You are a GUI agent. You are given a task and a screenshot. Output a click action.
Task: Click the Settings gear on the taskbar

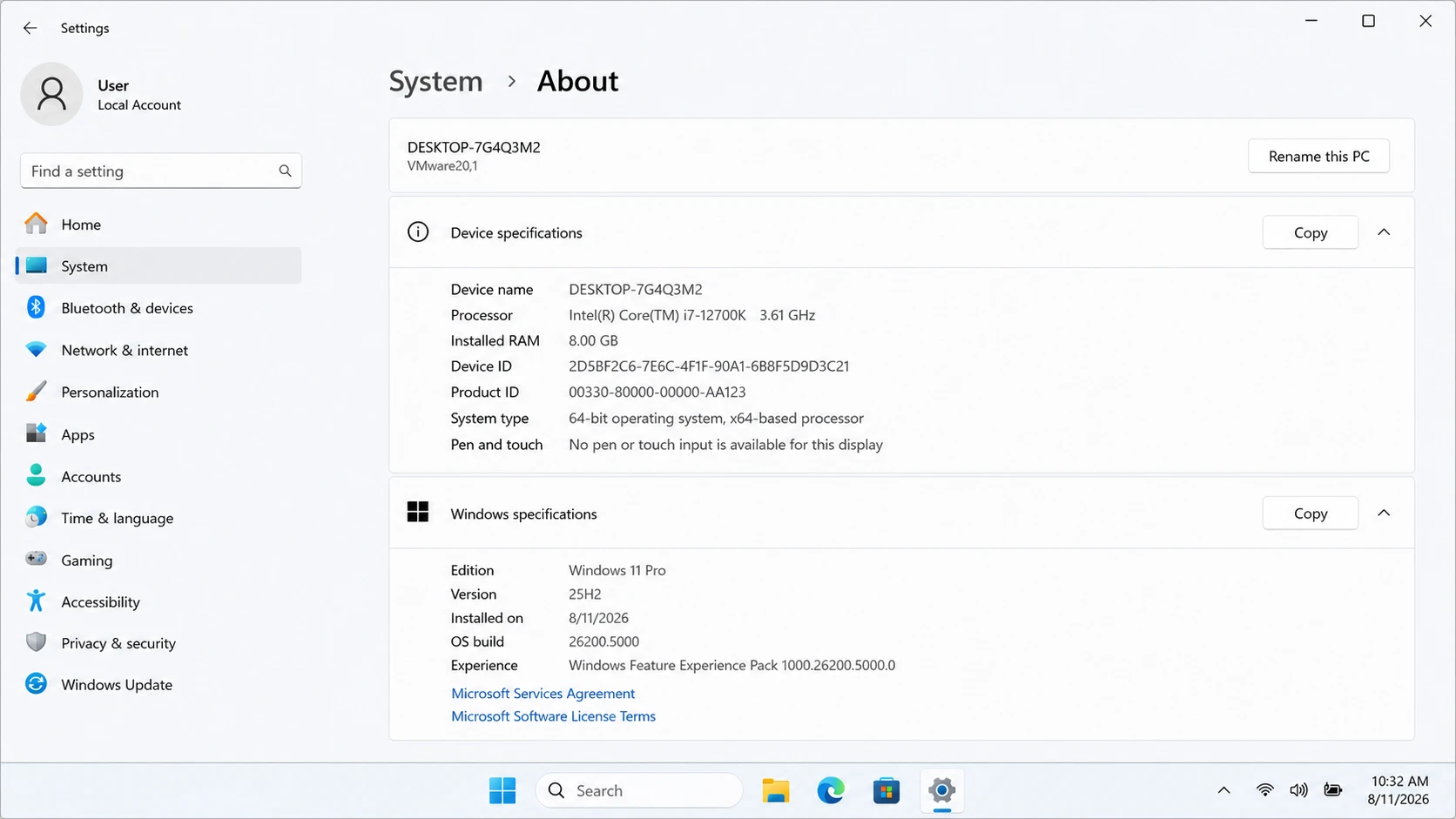[942, 790]
